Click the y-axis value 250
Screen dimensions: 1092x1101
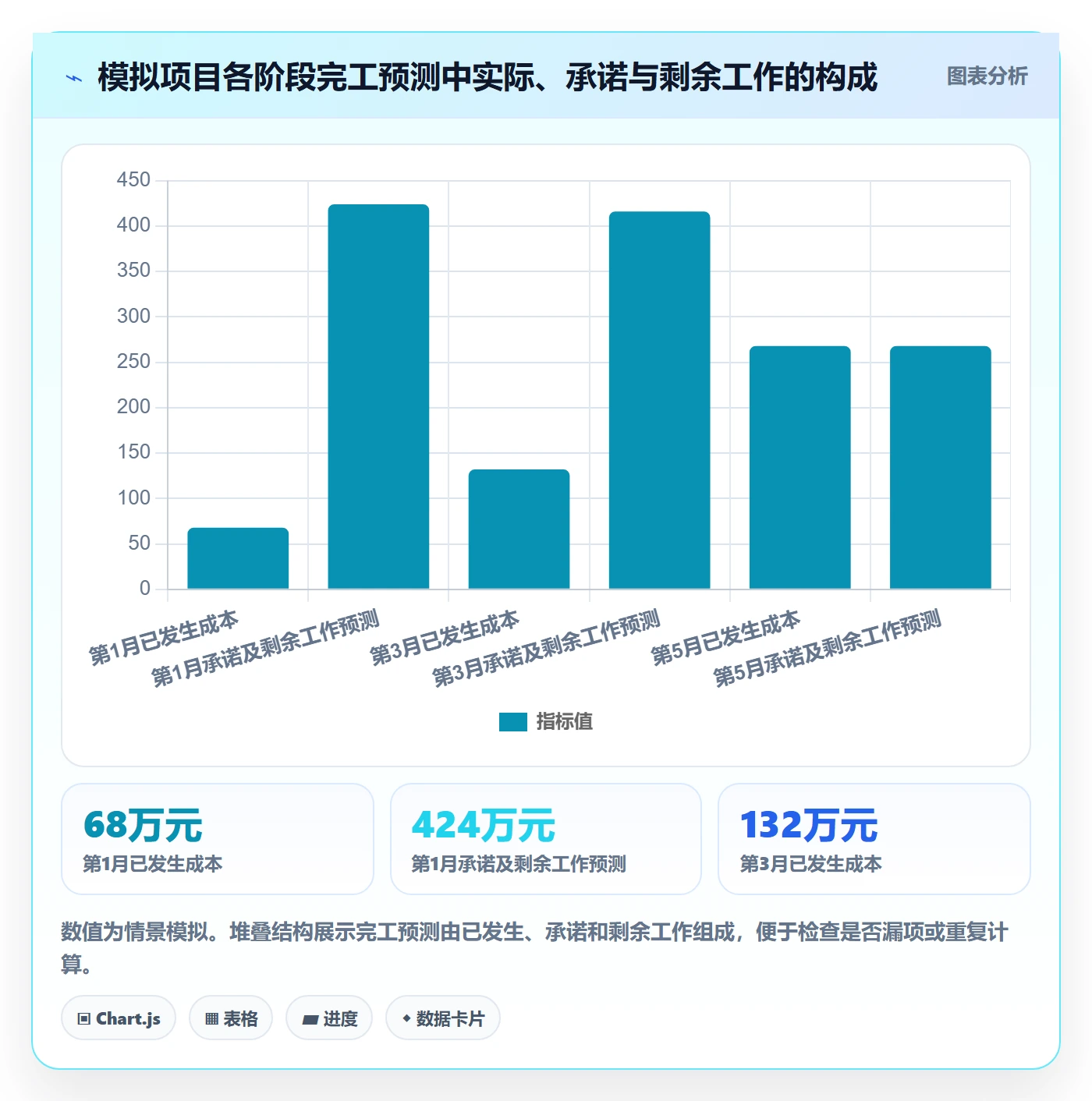point(133,362)
